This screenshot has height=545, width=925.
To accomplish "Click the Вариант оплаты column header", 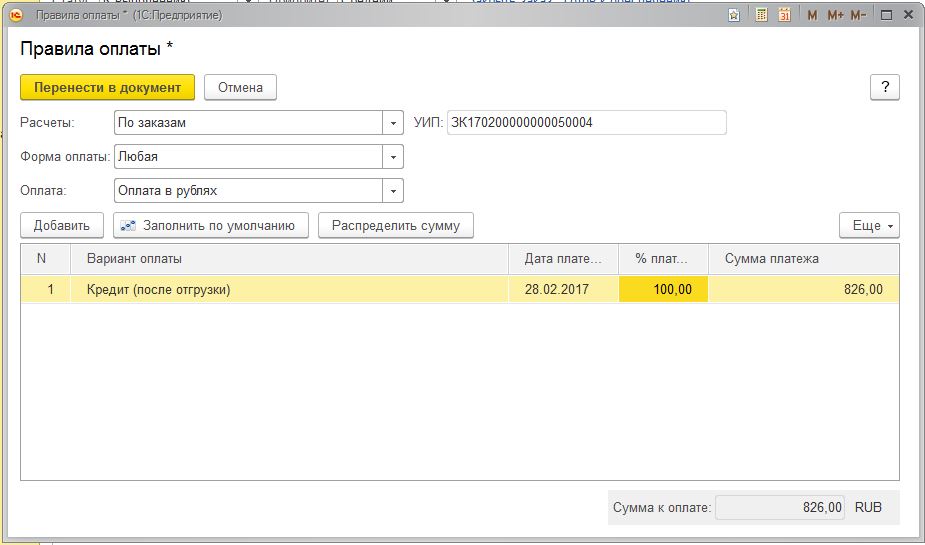I will pos(289,259).
